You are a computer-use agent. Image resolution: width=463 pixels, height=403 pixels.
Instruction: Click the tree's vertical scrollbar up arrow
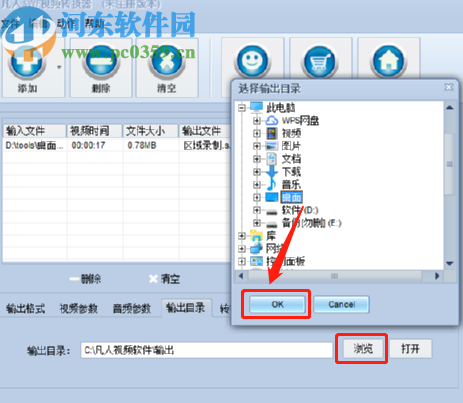tap(450, 108)
